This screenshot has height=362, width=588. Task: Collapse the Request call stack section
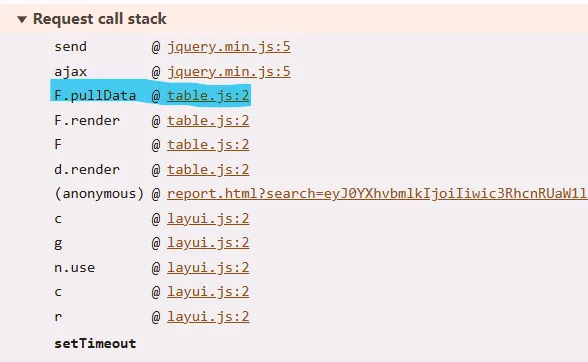click(x=22, y=19)
